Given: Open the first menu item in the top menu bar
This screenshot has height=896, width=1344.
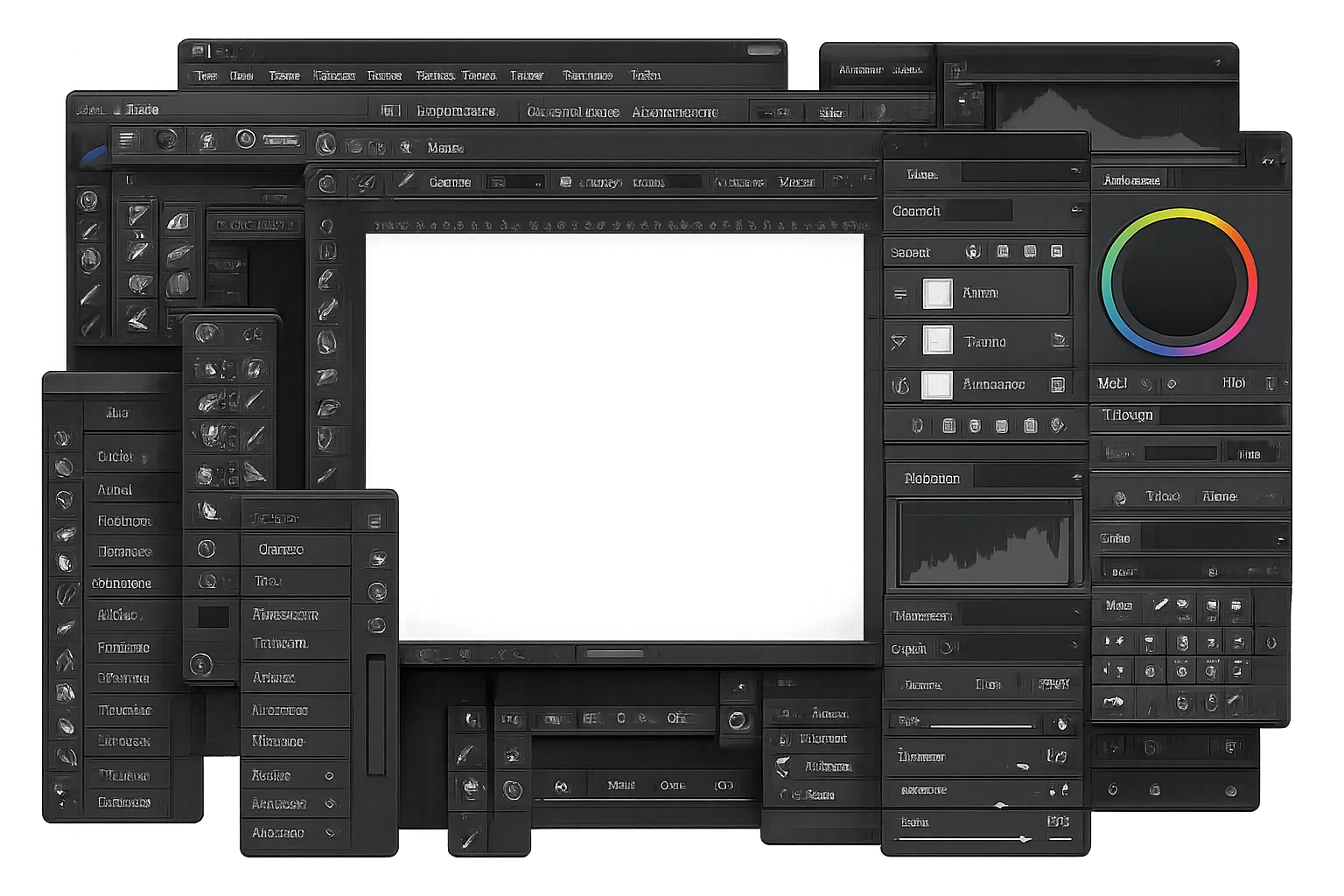Looking at the screenshot, I should pos(206,76).
